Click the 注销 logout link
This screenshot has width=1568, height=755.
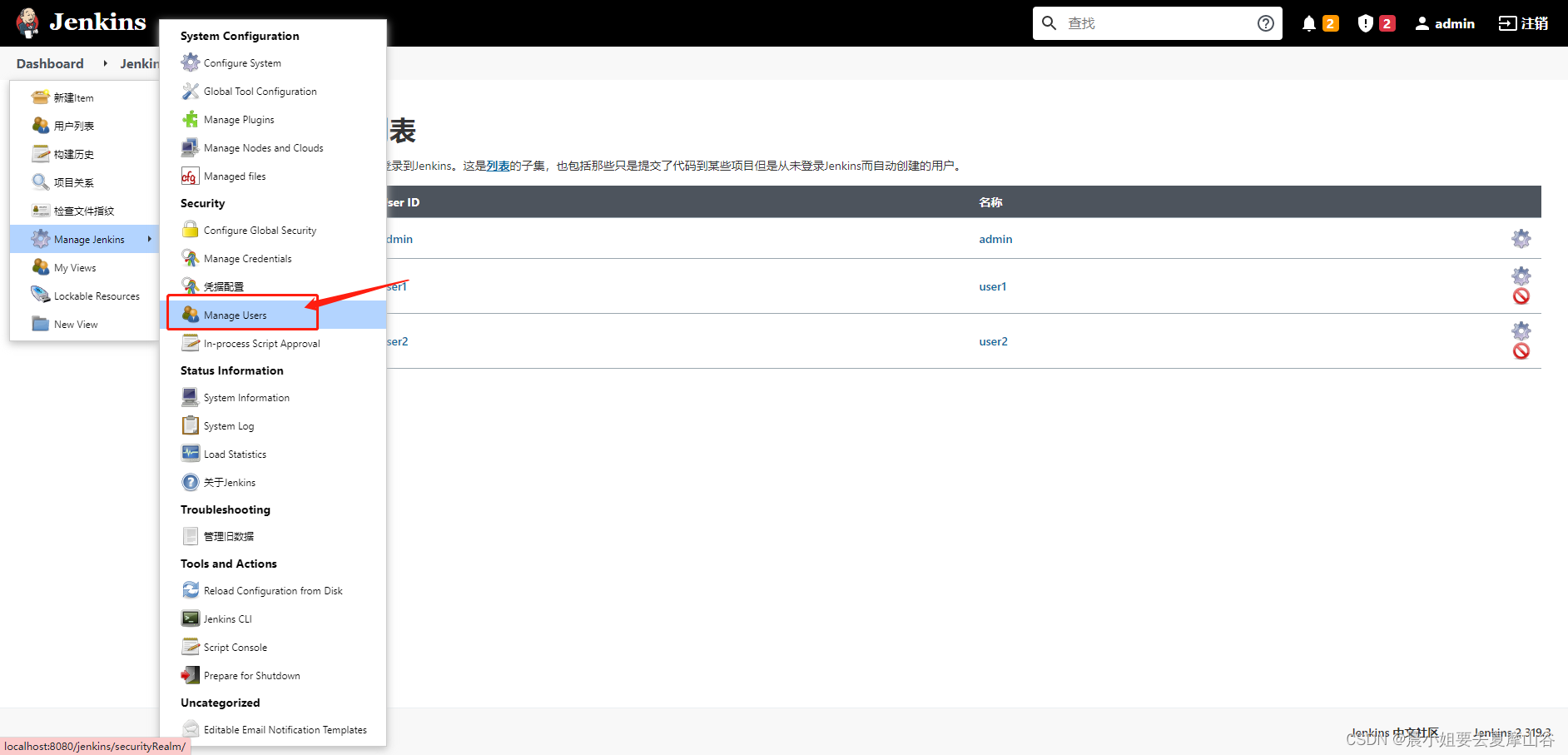[1523, 23]
